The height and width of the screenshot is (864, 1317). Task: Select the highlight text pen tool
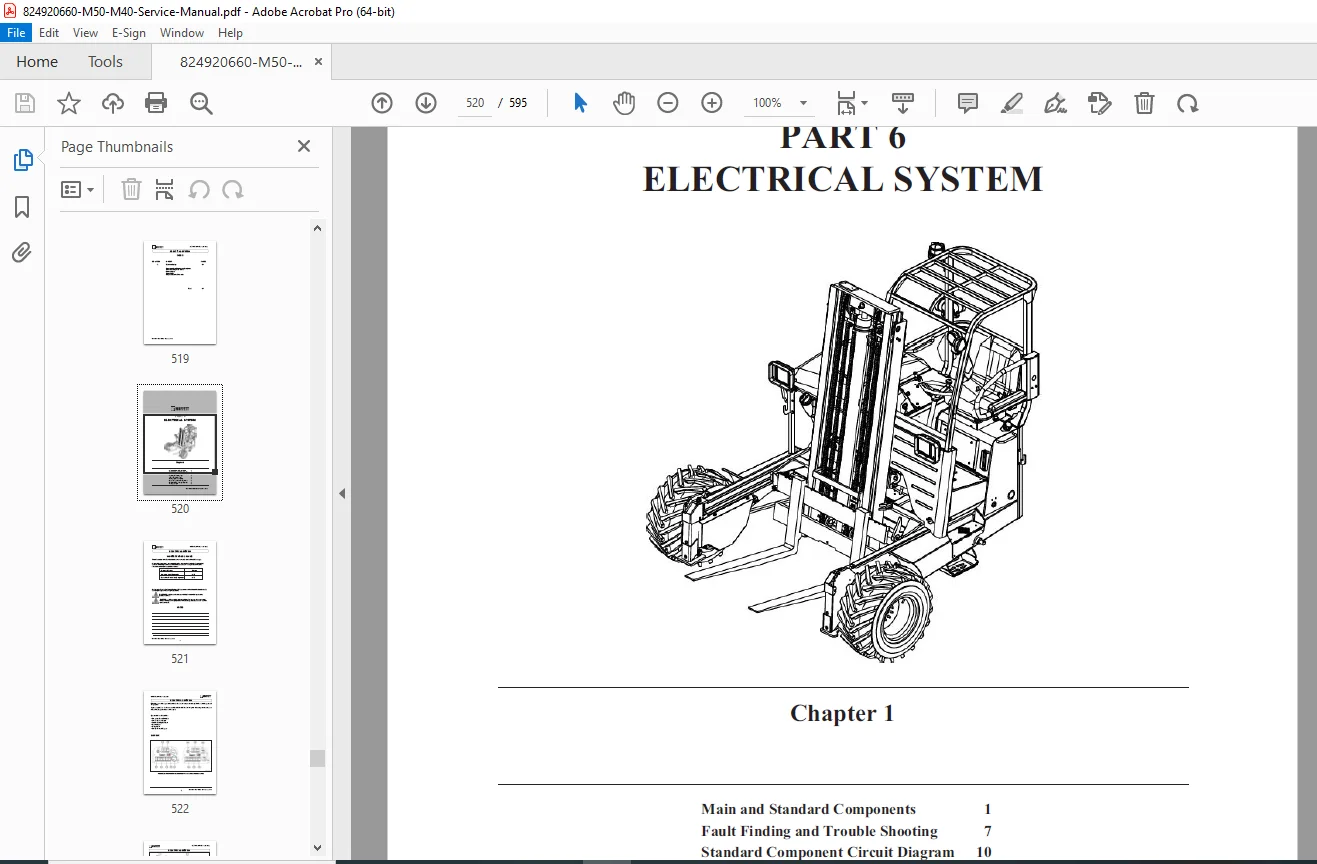[1012, 103]
